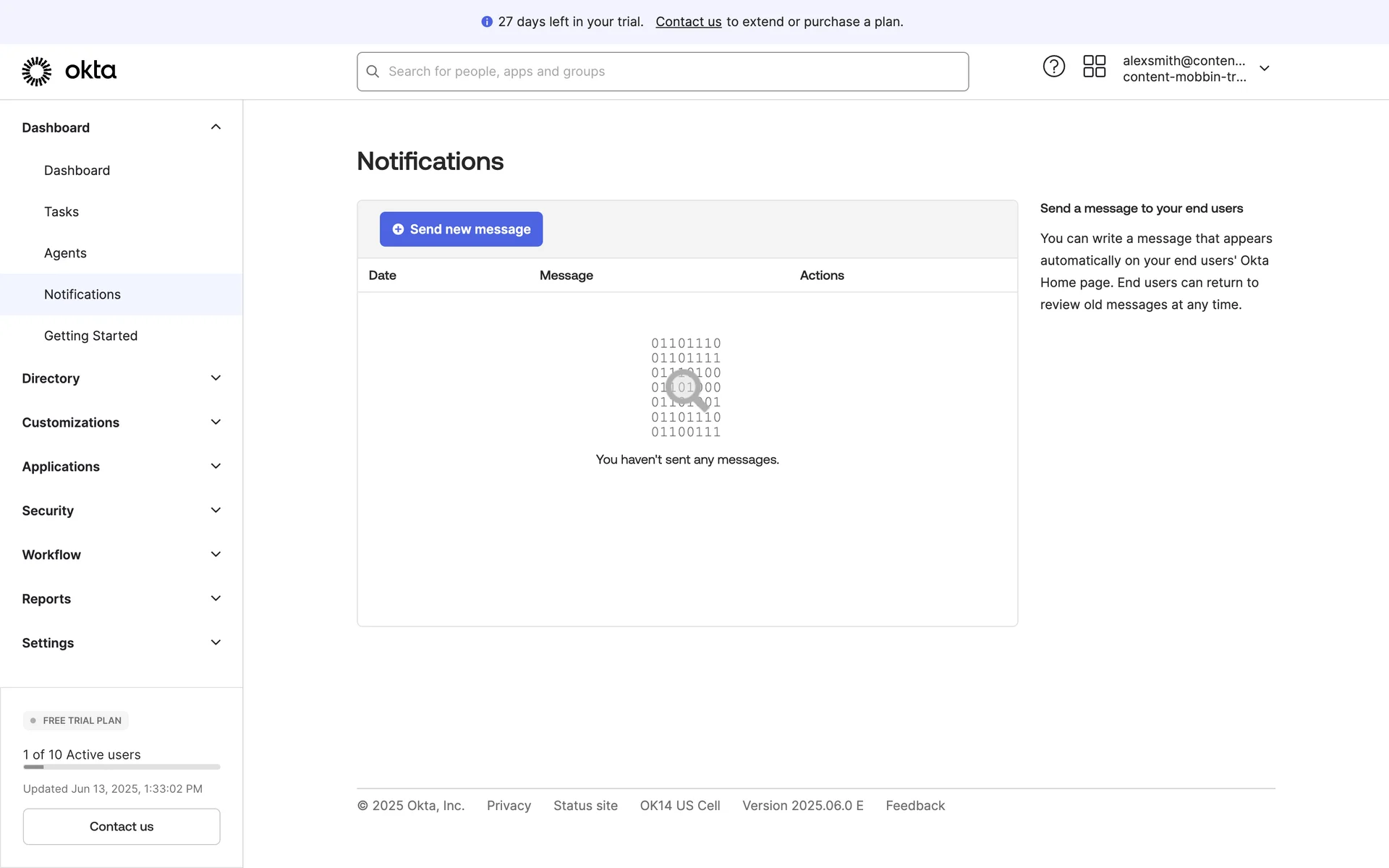Click the Contact us sidebar button
1389x868 pixels.
(x=122, y=826)
